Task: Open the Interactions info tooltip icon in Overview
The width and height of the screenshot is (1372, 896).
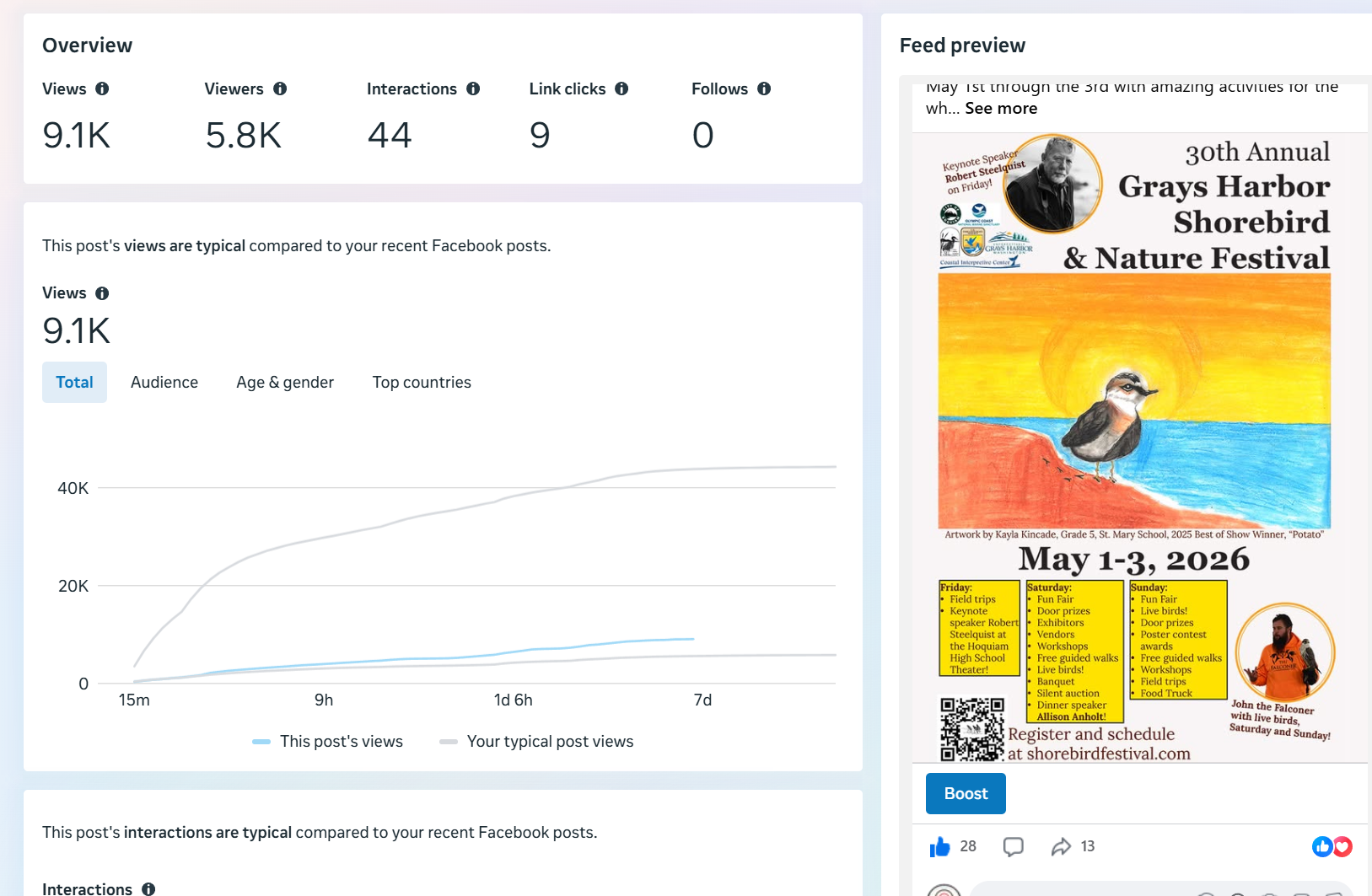Action: [473, 89]
